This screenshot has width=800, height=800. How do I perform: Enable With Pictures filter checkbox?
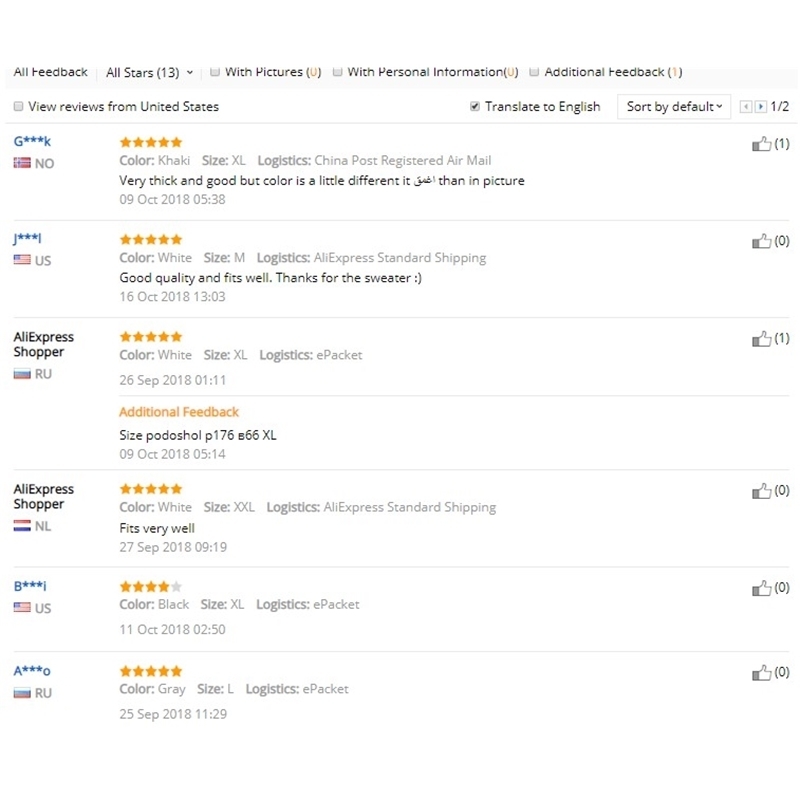[x=215, y=72]
